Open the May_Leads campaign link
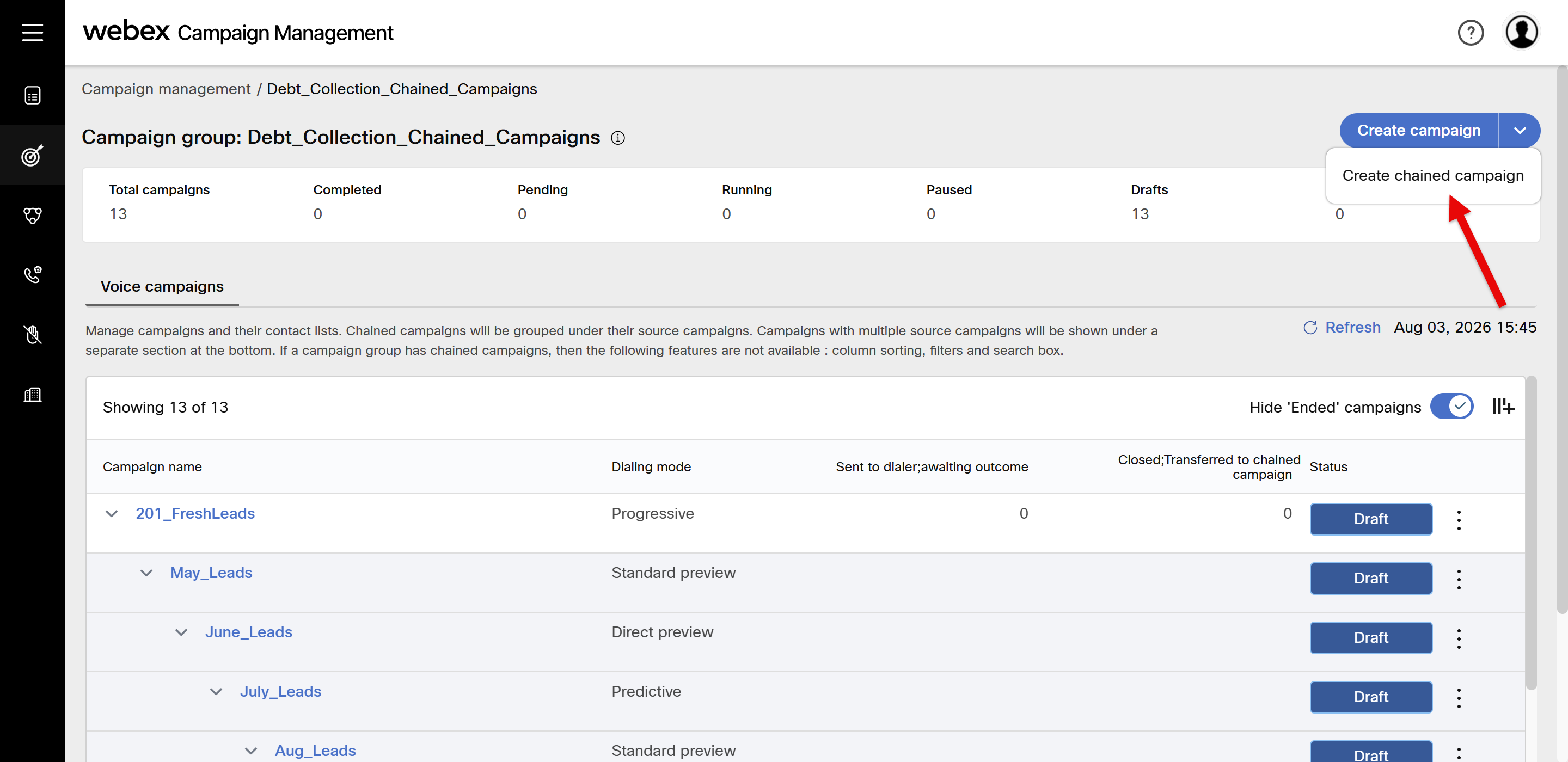This screenshot has width=1568, height=762. pyautogui.click(x=211, y=573)
